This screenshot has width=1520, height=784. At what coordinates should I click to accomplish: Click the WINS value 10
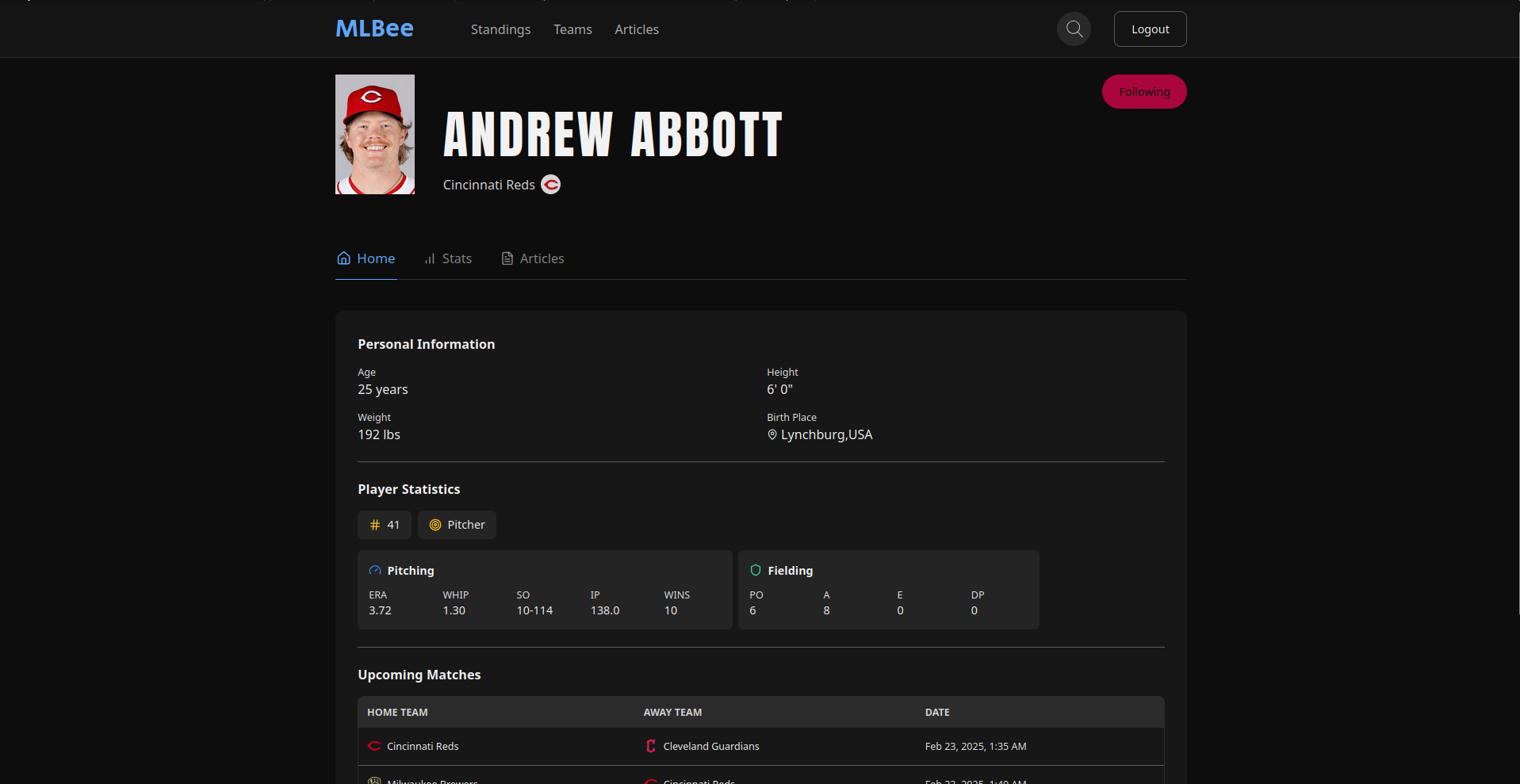(x=671, y=610)
